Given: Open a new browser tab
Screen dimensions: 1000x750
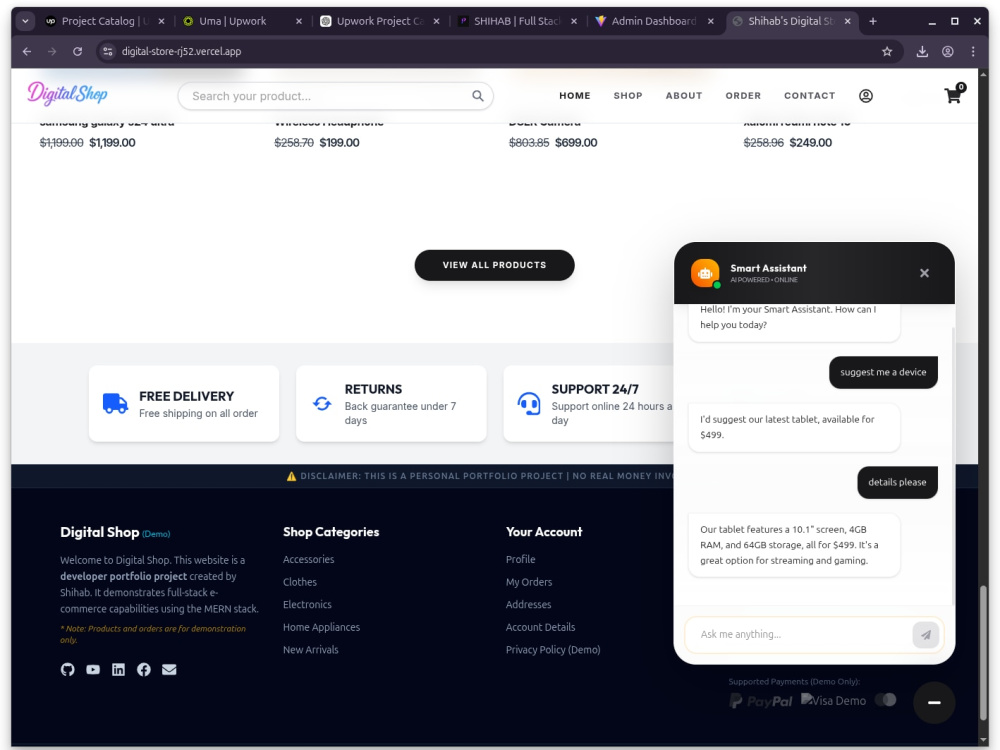Looking at the screenshot, I should (x=873, y=21).
